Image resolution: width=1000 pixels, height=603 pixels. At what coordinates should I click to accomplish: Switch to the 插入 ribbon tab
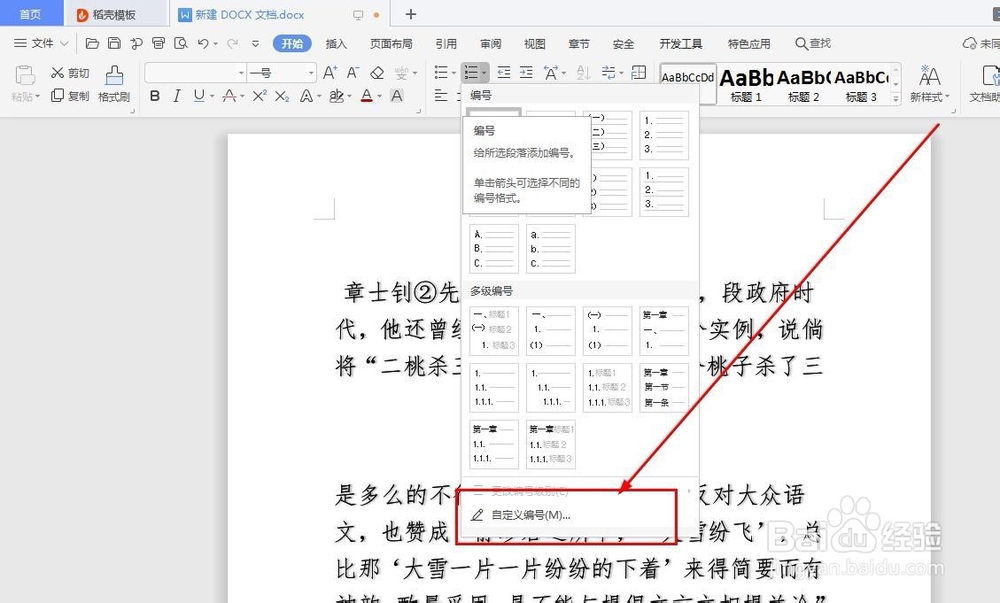tap(336, 43)
